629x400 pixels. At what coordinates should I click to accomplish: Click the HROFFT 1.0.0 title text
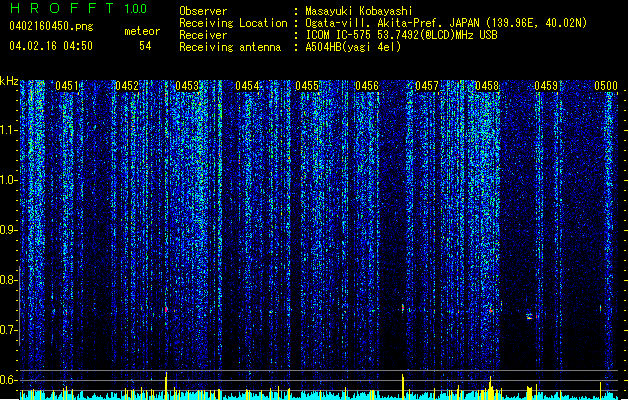point(79,8)
